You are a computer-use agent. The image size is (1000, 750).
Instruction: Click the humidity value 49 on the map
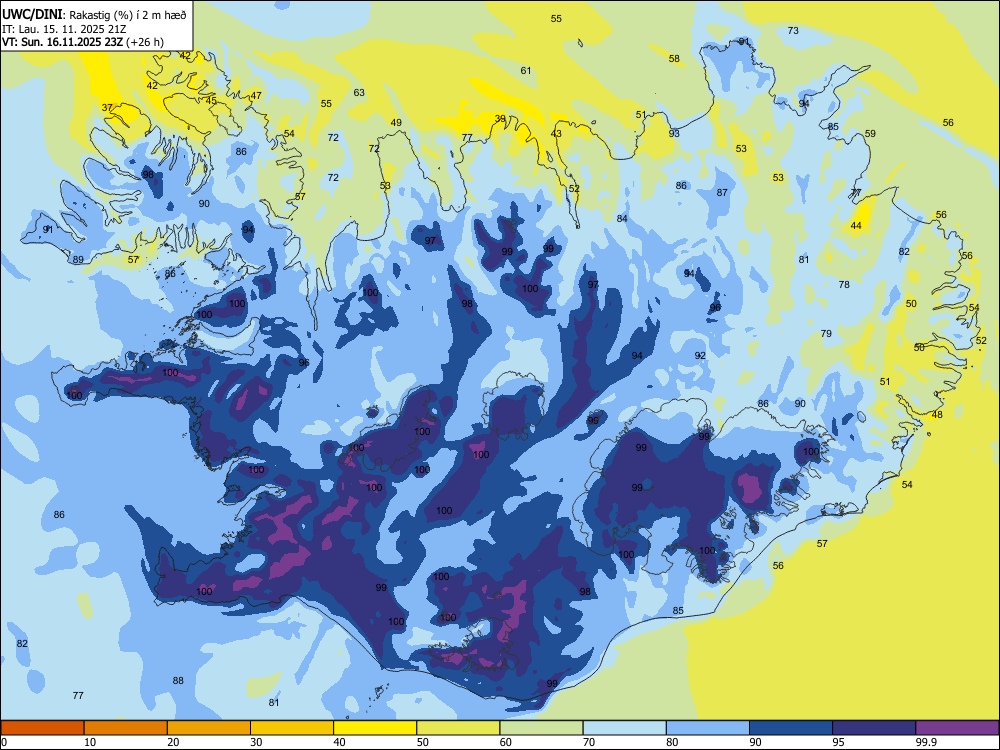pos(396,123)
